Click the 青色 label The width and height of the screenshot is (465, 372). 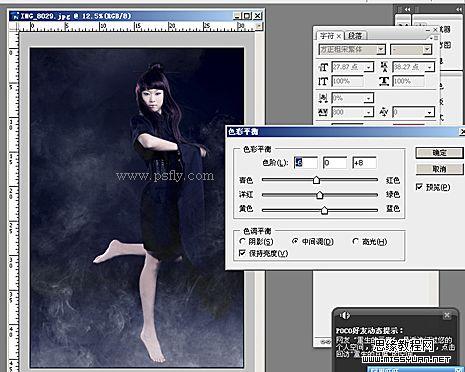coord(246,180)
